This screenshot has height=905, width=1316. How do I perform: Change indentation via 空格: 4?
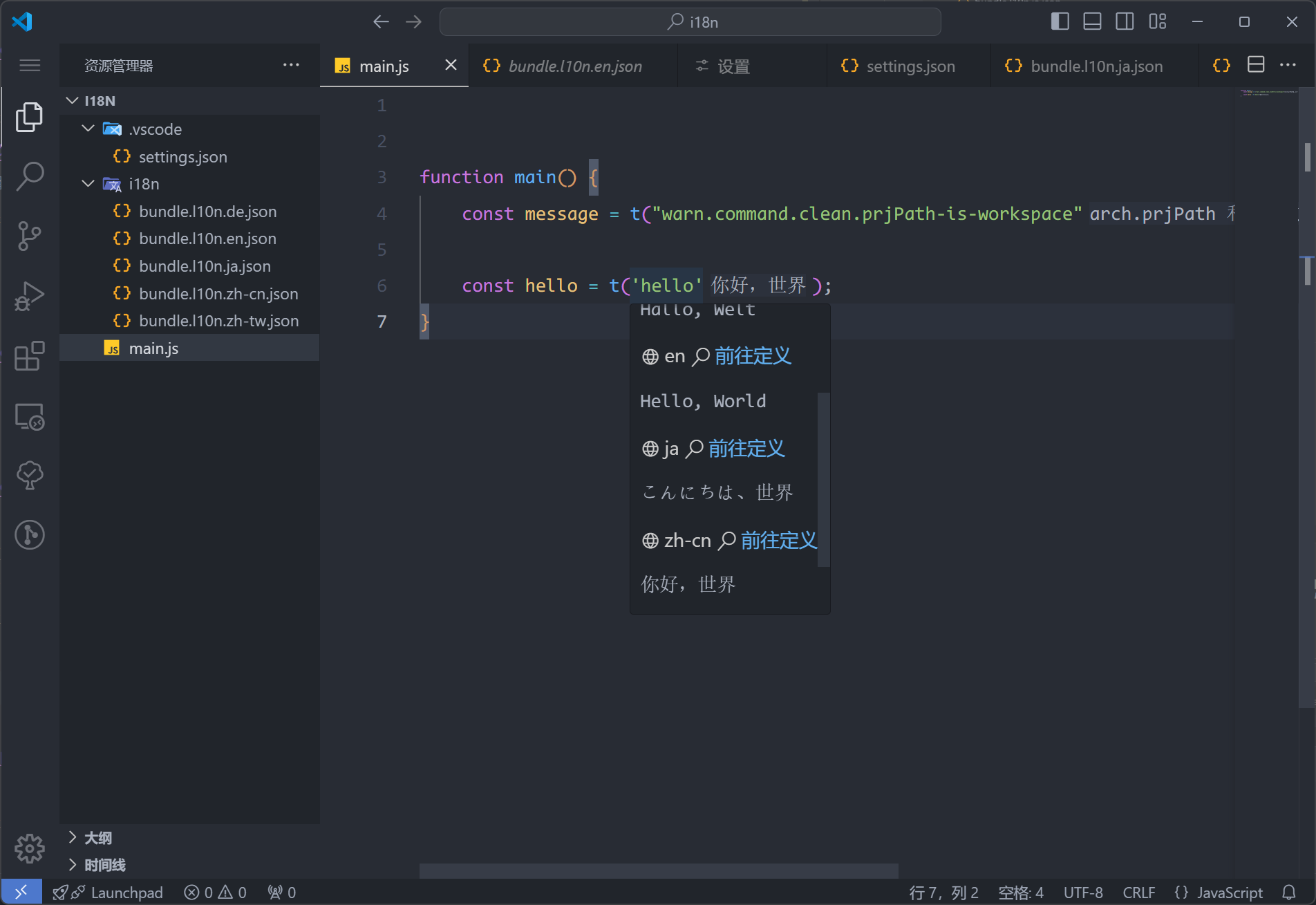1020,893
